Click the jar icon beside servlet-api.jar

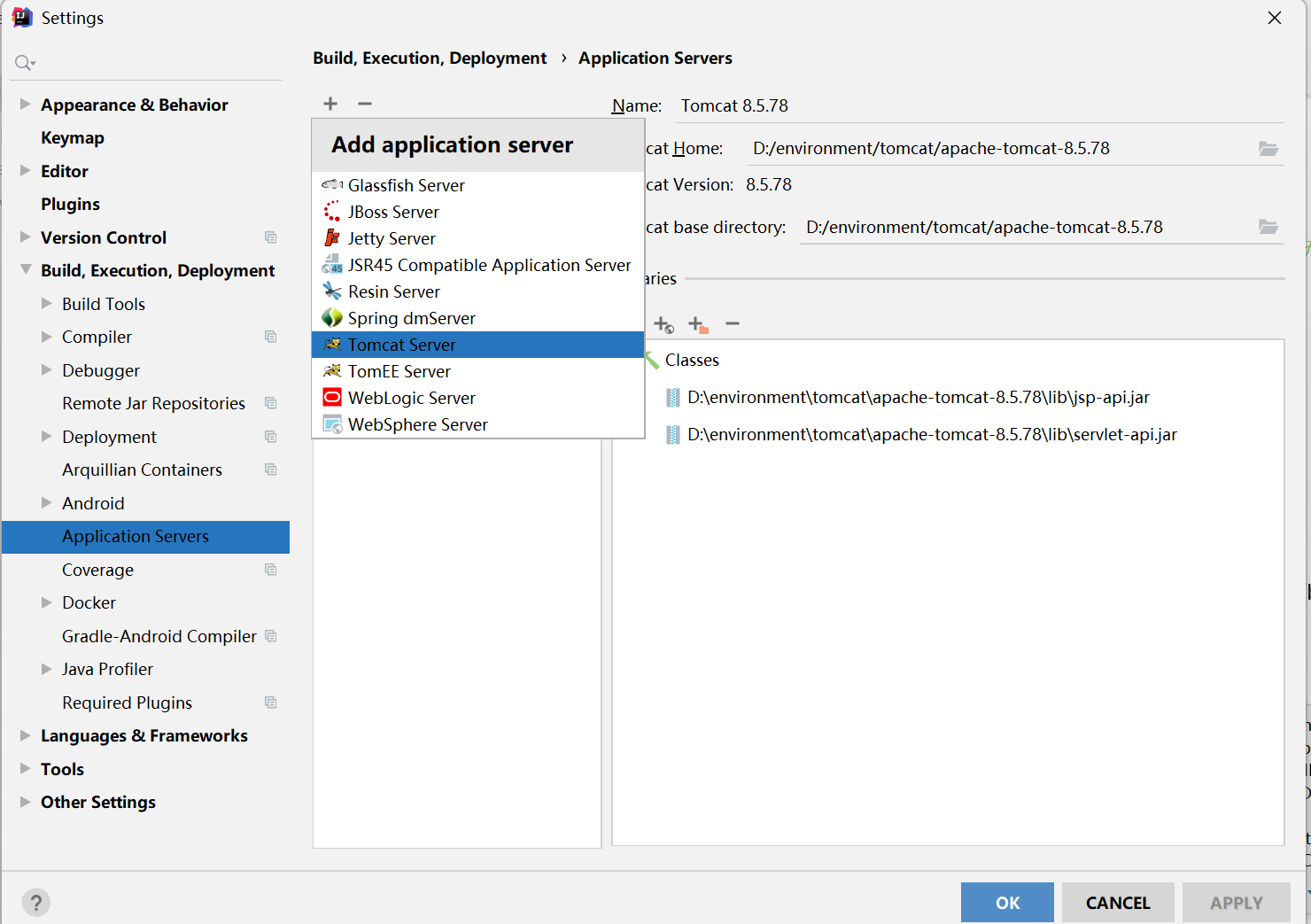tap(673, 435)
